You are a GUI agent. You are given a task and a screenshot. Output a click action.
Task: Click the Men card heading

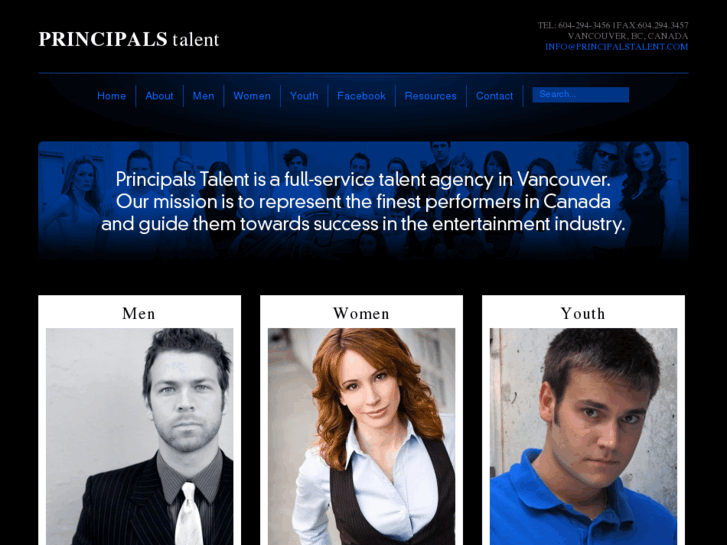pyautogui.click(x=139, y=314)
